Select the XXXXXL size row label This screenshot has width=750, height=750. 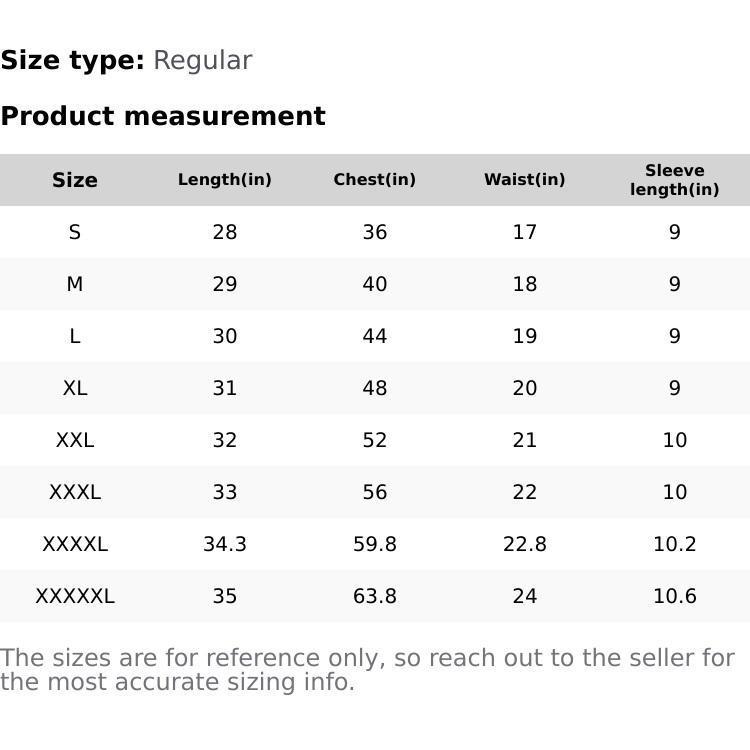point(75,596)
